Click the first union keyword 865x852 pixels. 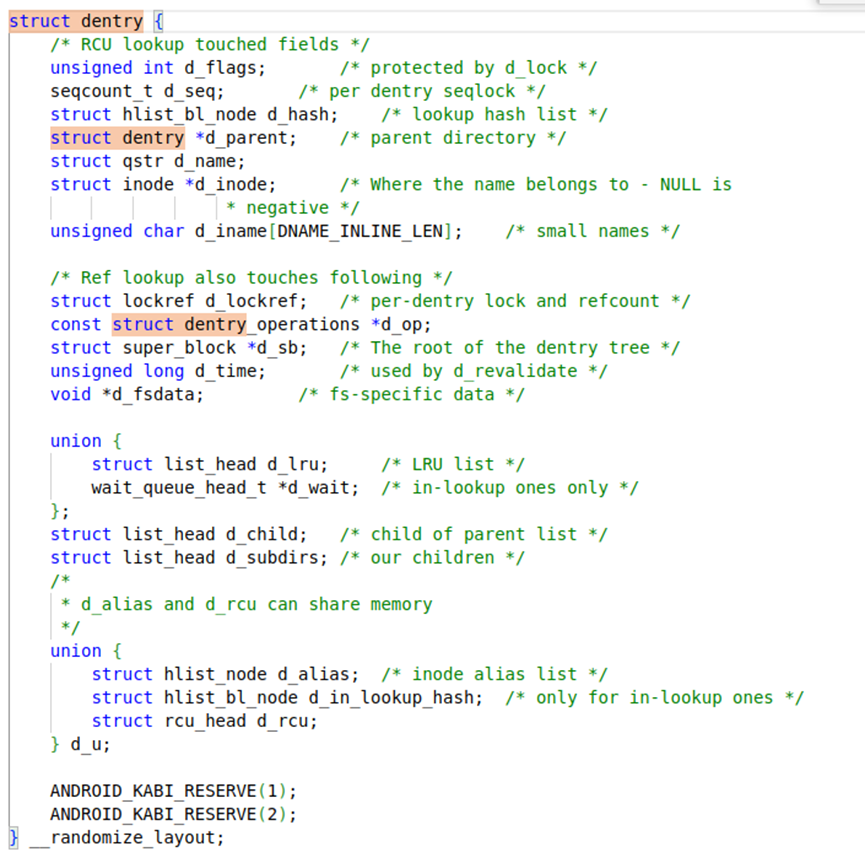[76, 441]
